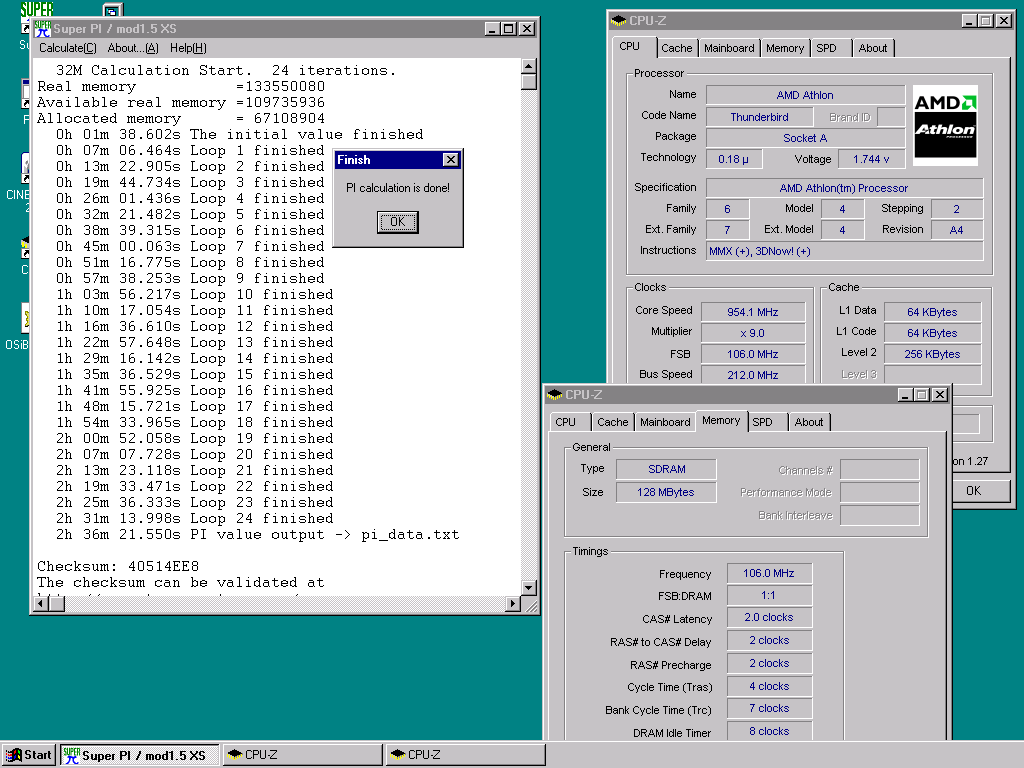Click the front CPU-Z title bar chip icon
Screen dimensions: 1024x768
pyautogui.click(x=554, y=394)
